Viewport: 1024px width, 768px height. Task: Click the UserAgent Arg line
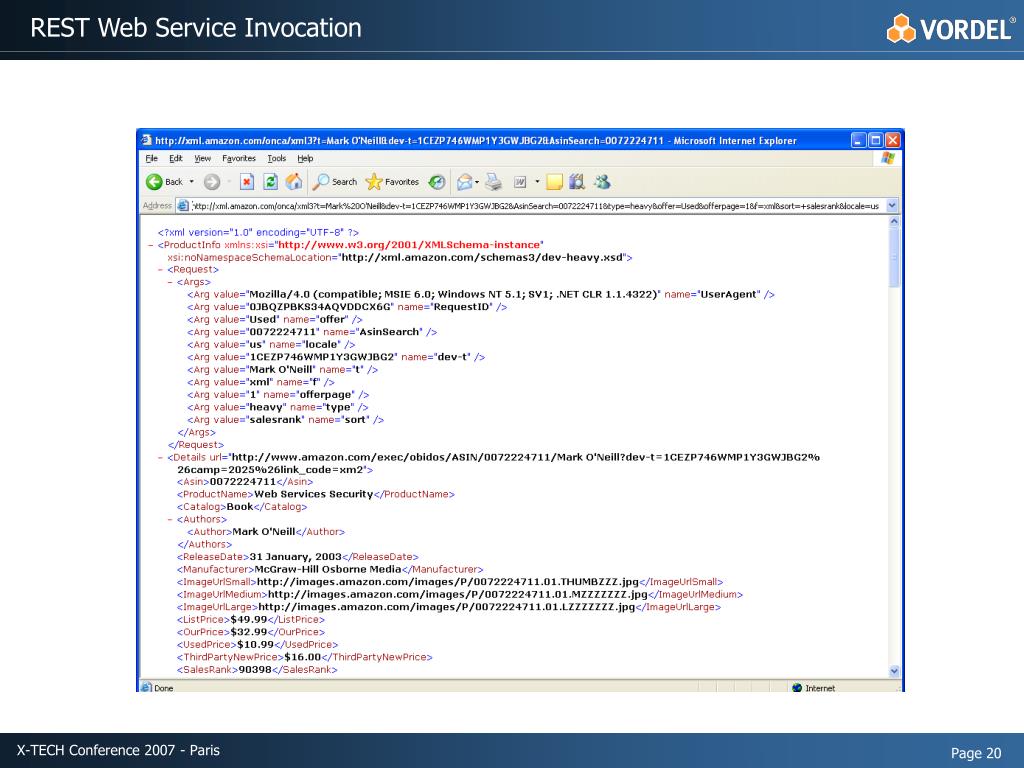481,295
